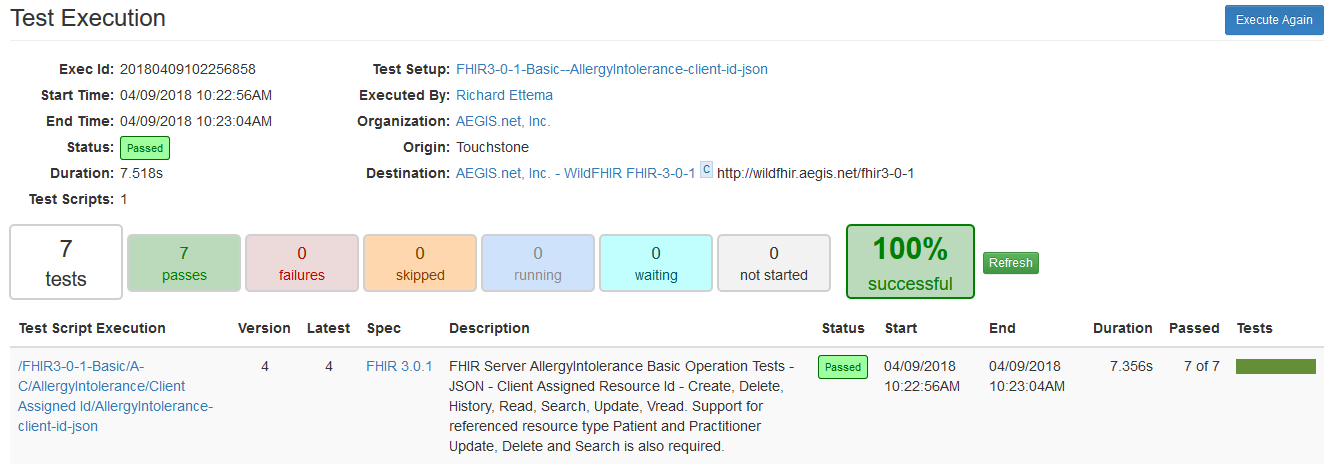Open the FHIR 3.0.1 spec link
The image size is (1328, 470).
(x=399, y=366)
